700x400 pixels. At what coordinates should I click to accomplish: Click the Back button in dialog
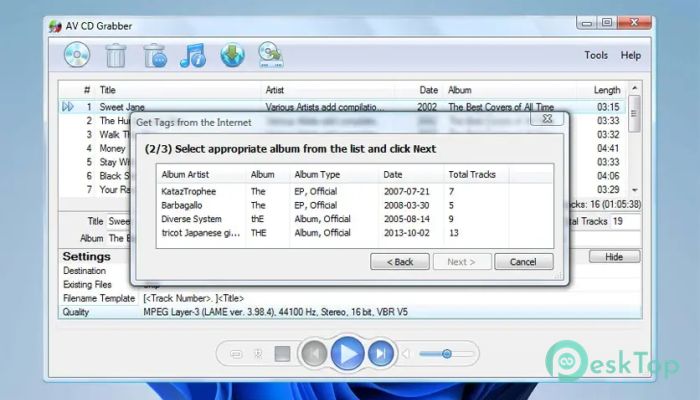400,262
